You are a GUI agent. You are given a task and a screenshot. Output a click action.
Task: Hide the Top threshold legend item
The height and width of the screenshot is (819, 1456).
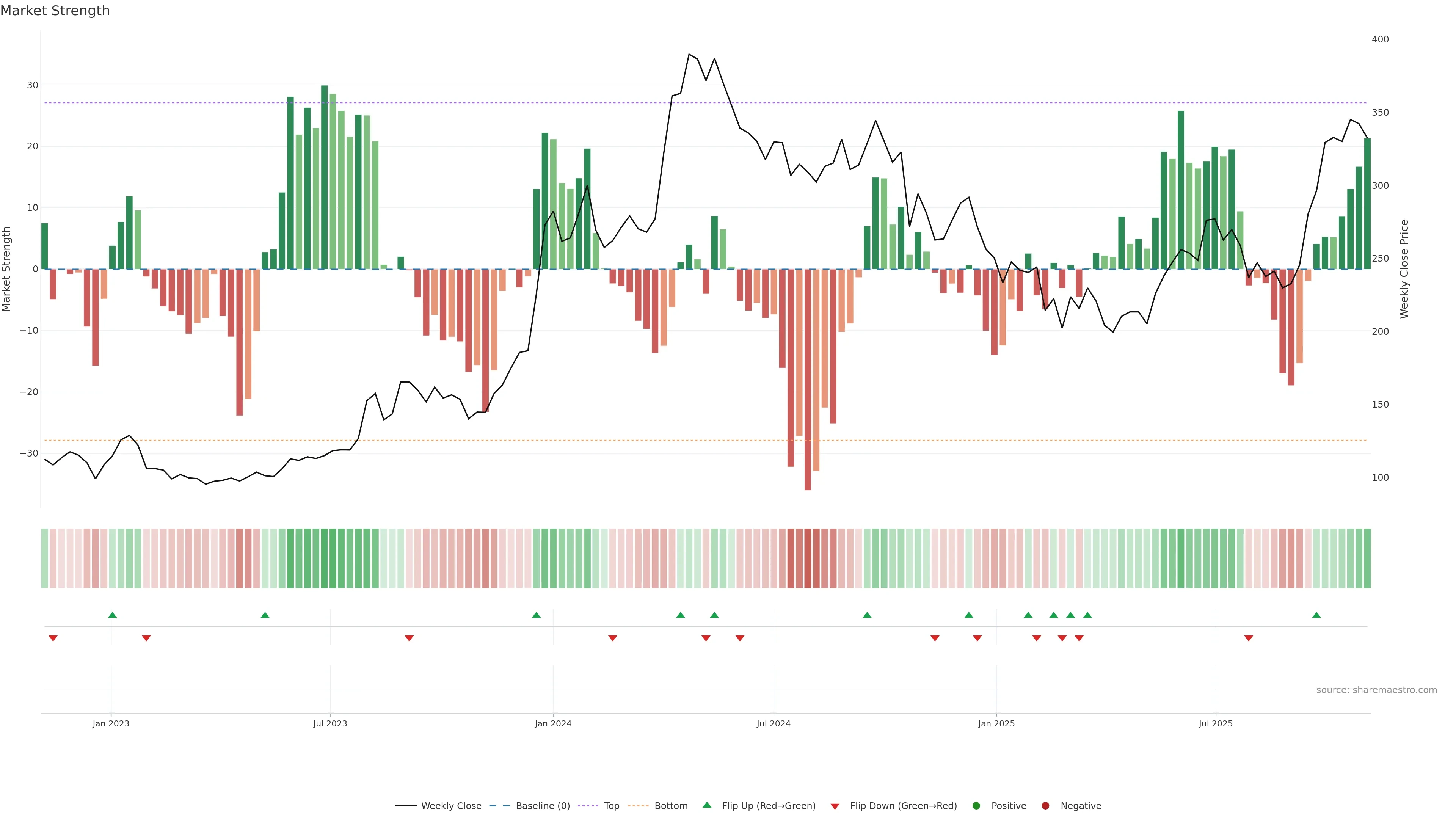pos(611,805)
